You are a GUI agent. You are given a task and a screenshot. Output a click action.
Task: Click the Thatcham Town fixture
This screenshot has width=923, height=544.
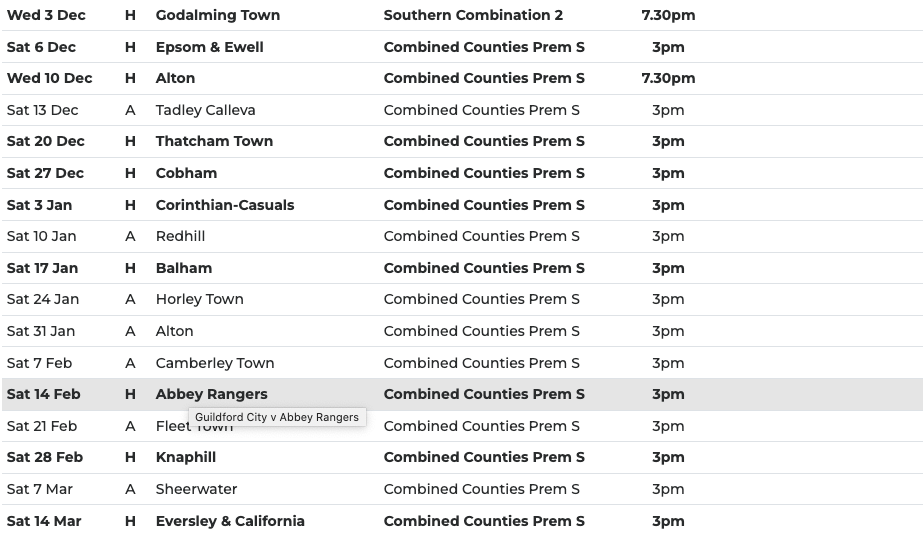[x=214, y=141]
